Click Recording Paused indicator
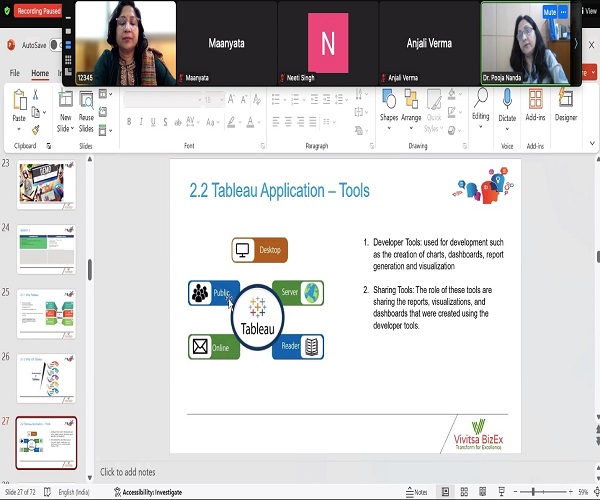Screen dimensions: 600x500 (x=38, y=11)
